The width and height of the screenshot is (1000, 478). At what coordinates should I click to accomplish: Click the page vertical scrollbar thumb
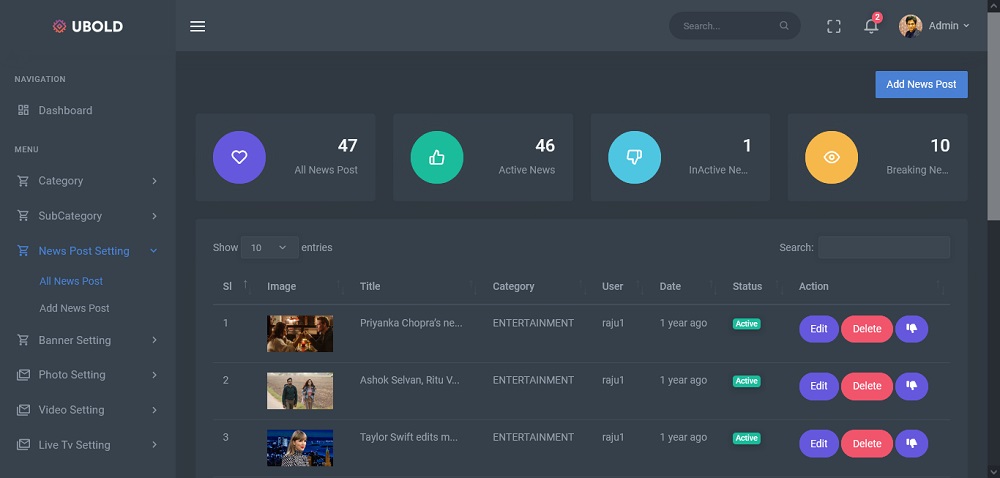tap(994, 117)
